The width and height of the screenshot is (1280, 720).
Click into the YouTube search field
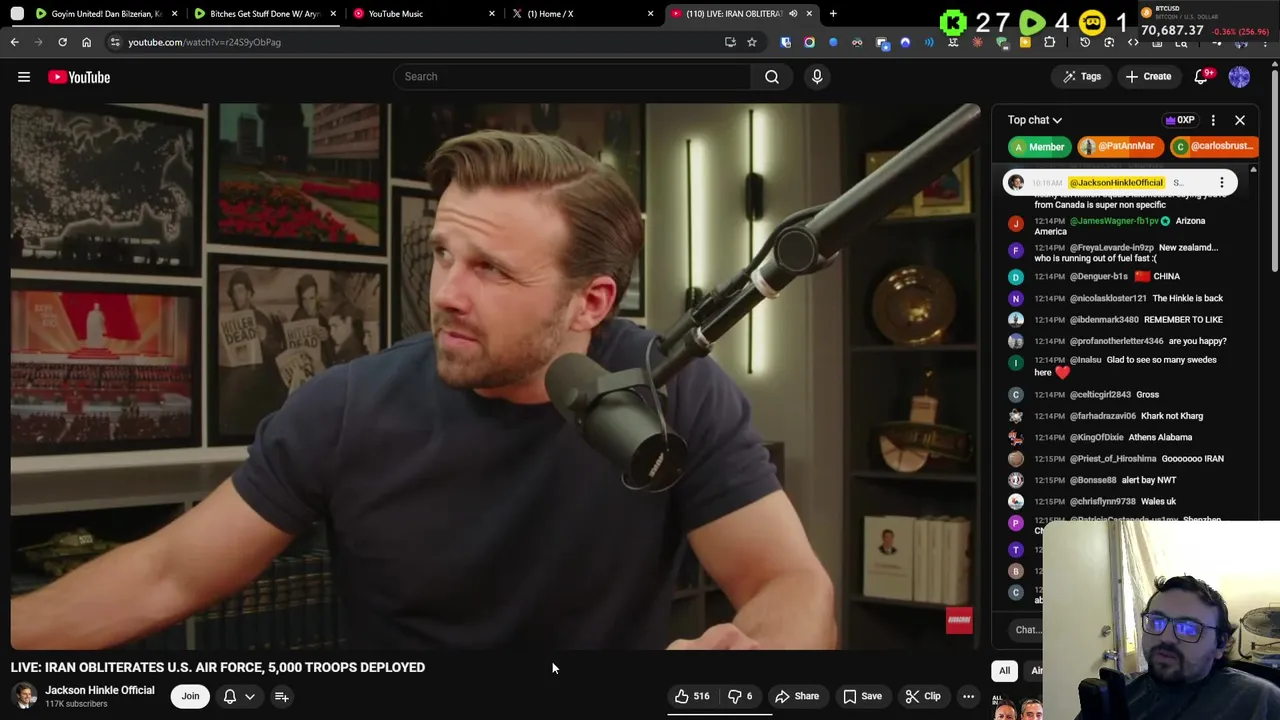pyautogui.click(x=572, y=77)
